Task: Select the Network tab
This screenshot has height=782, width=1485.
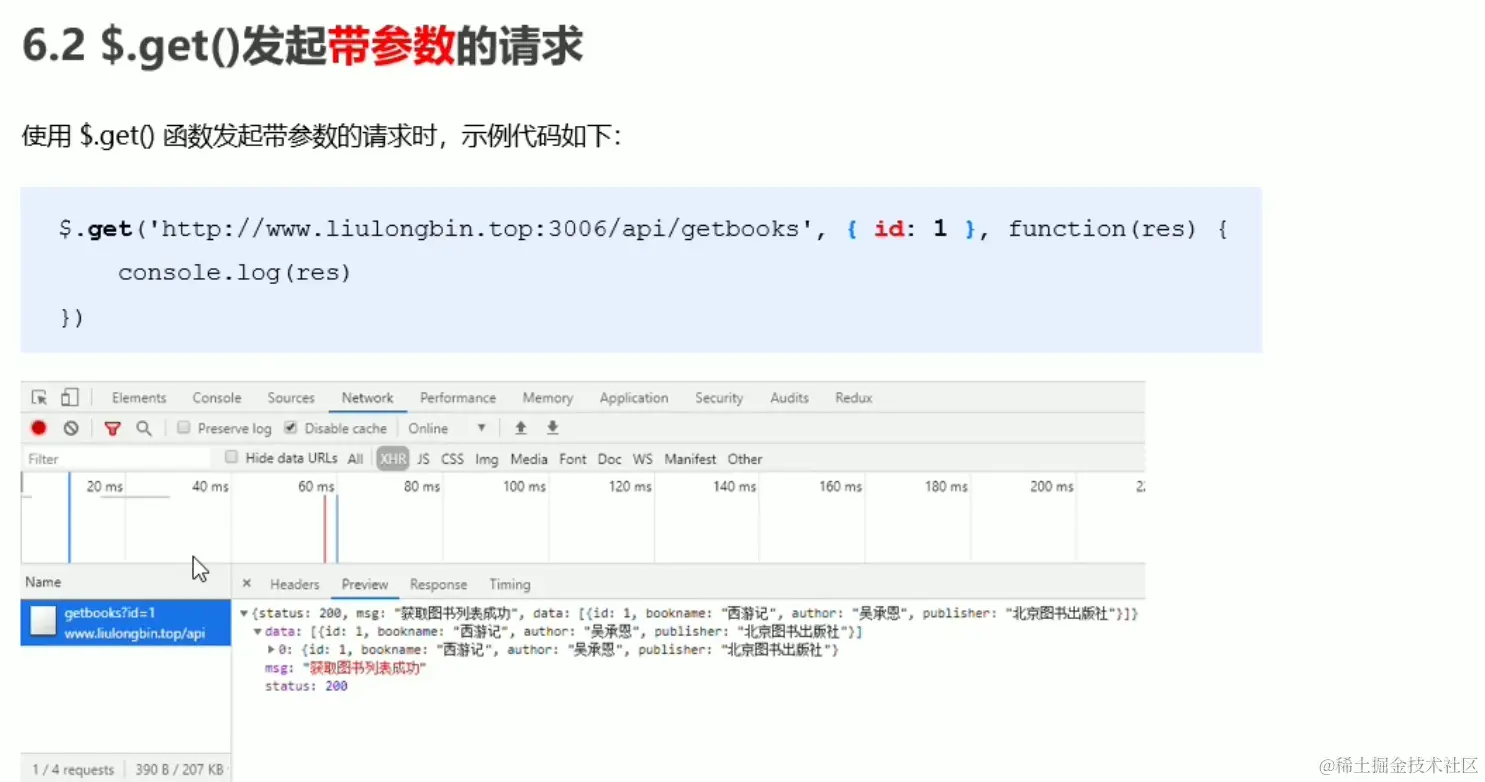Action: pyautogui.click(x=368, y=398)
